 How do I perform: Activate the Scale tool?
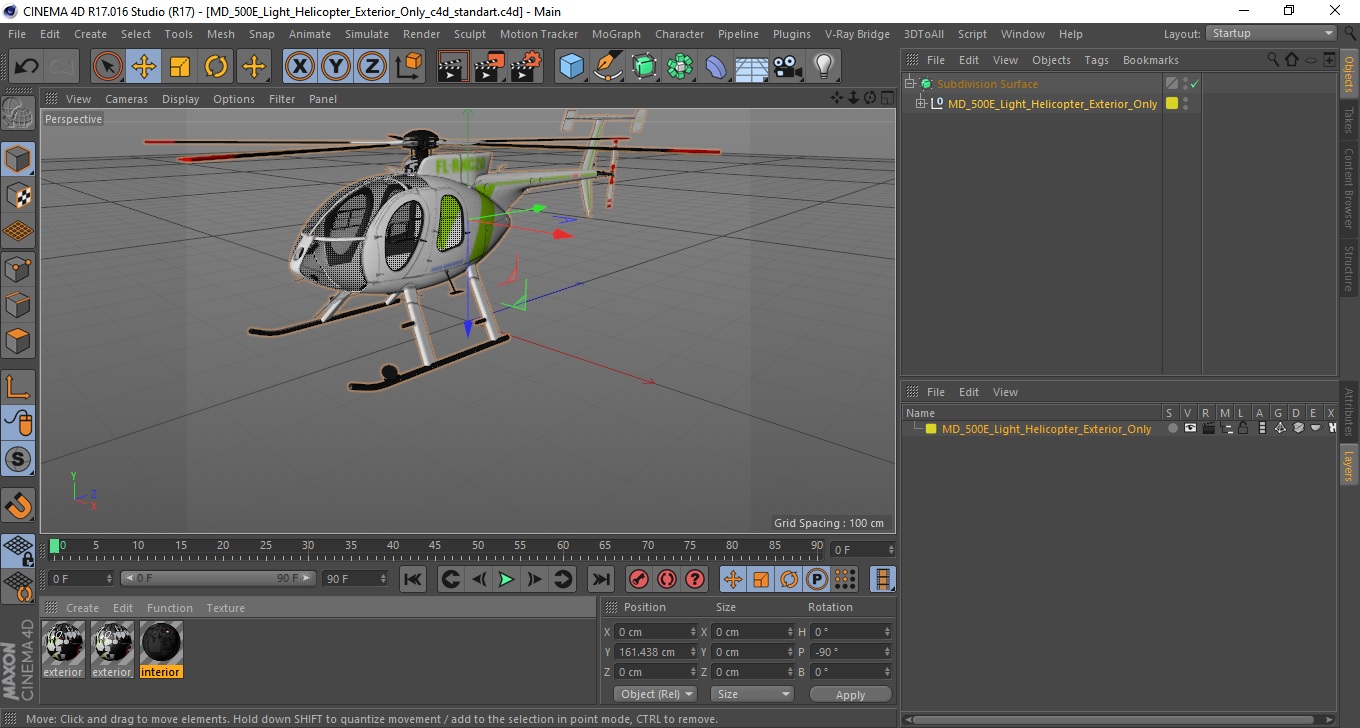[180, 67]
